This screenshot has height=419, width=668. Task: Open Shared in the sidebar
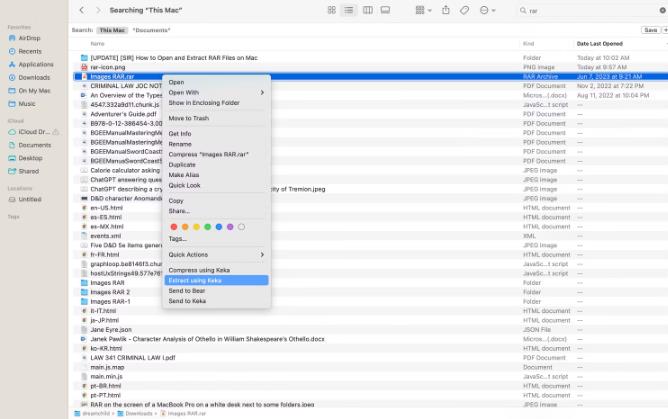pyautogui.click(x=29, y=171)
